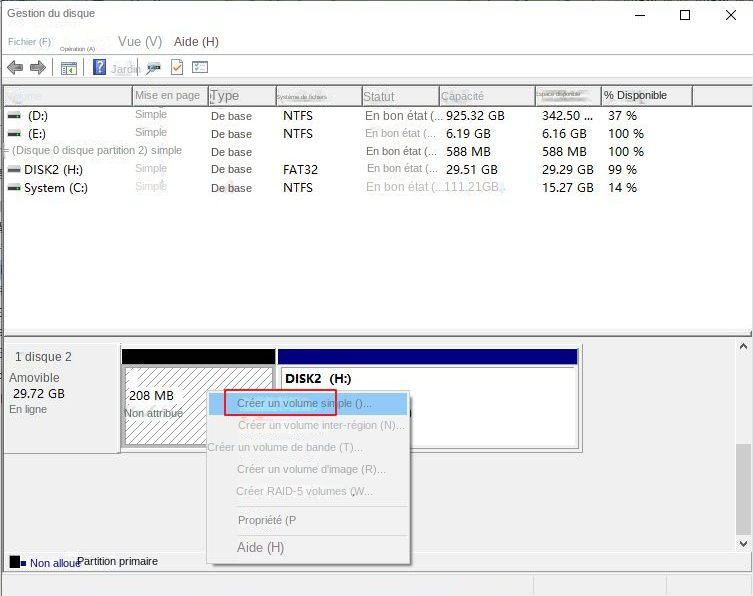Screen dimensions: 753x596
Task: Open the Vue (V) menu
Action: [140, 42]
